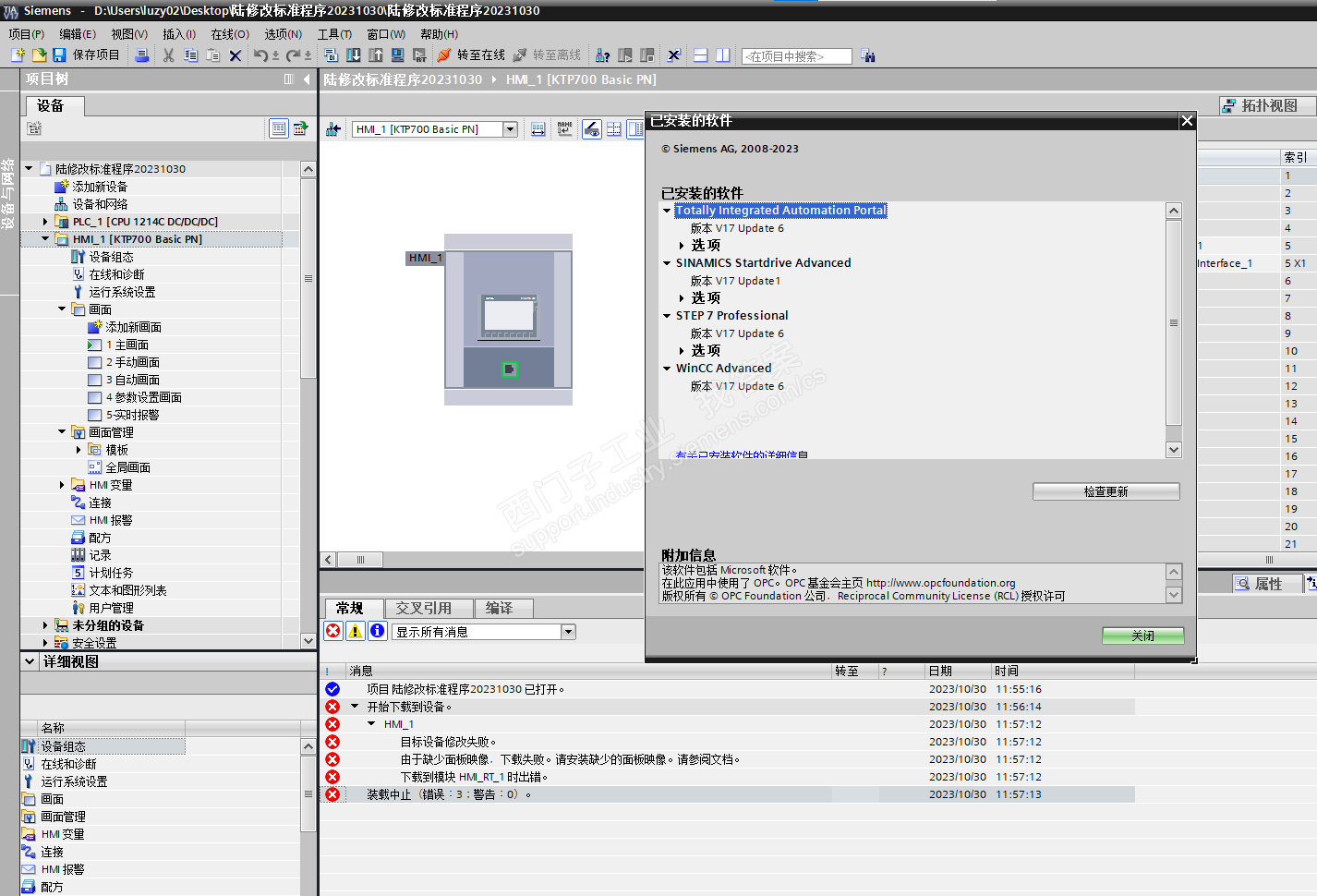The image size is (1317, 896).
Task: Click the 检查更新 button
Action: coord(1106,491)
